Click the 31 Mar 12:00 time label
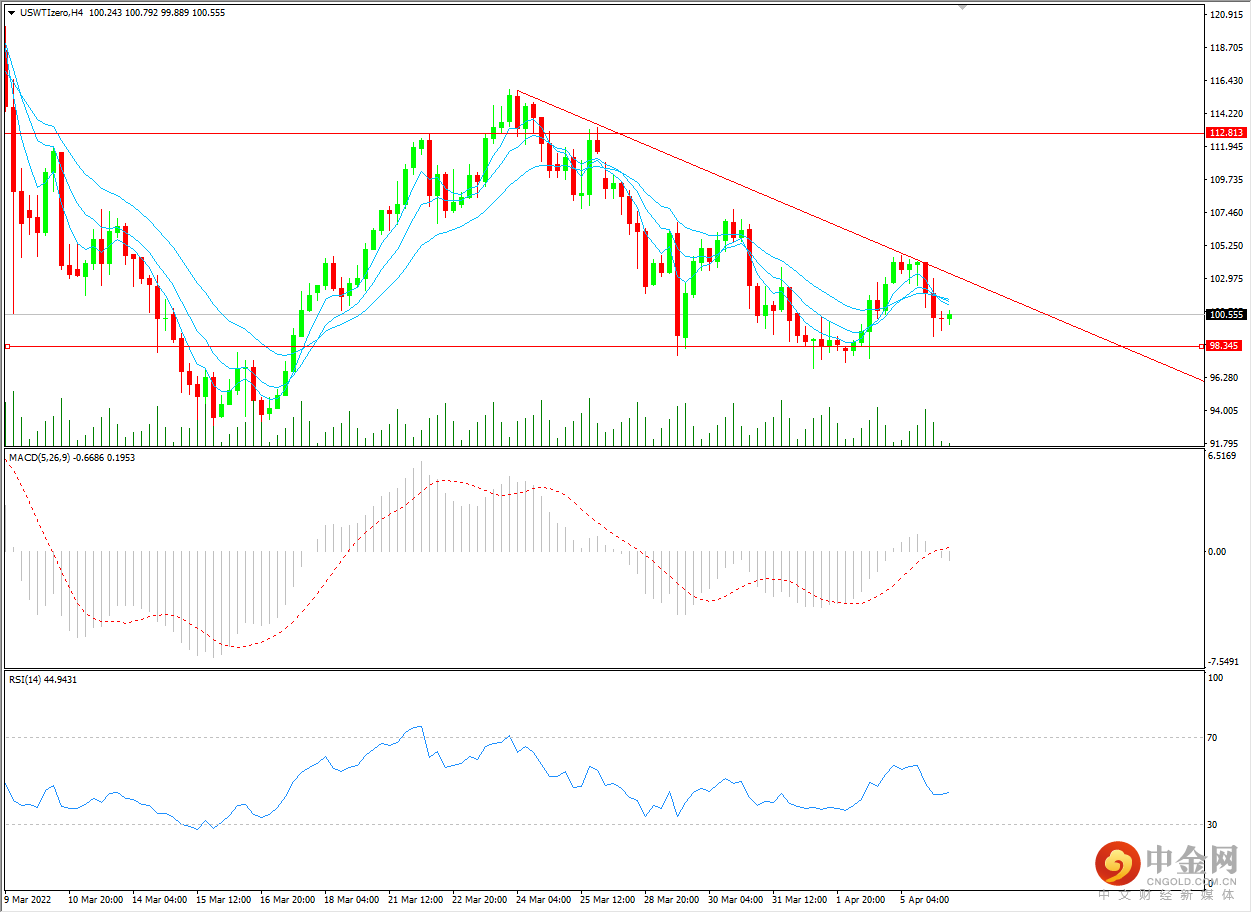The width and height of the screenshot is (1252, 913). [798, 900]
